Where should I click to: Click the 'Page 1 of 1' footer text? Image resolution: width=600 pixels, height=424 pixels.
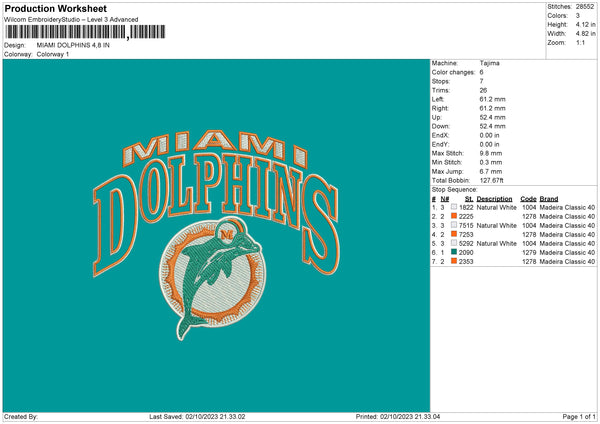[579, 416]
